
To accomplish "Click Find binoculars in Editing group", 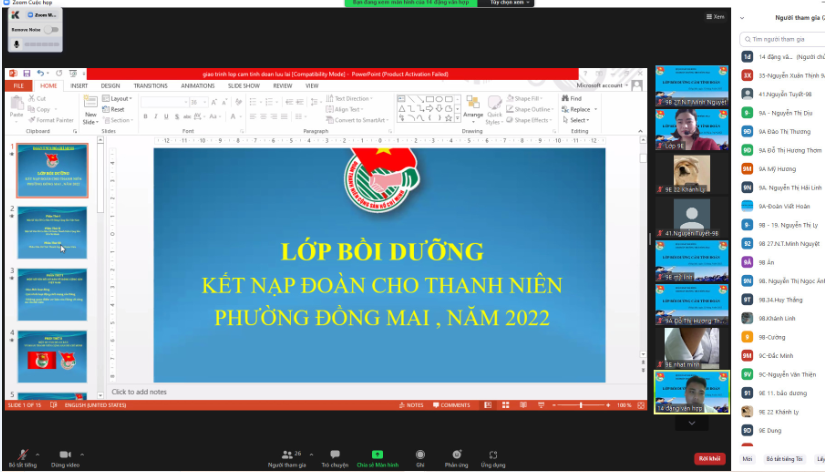I will coord(571,98).
